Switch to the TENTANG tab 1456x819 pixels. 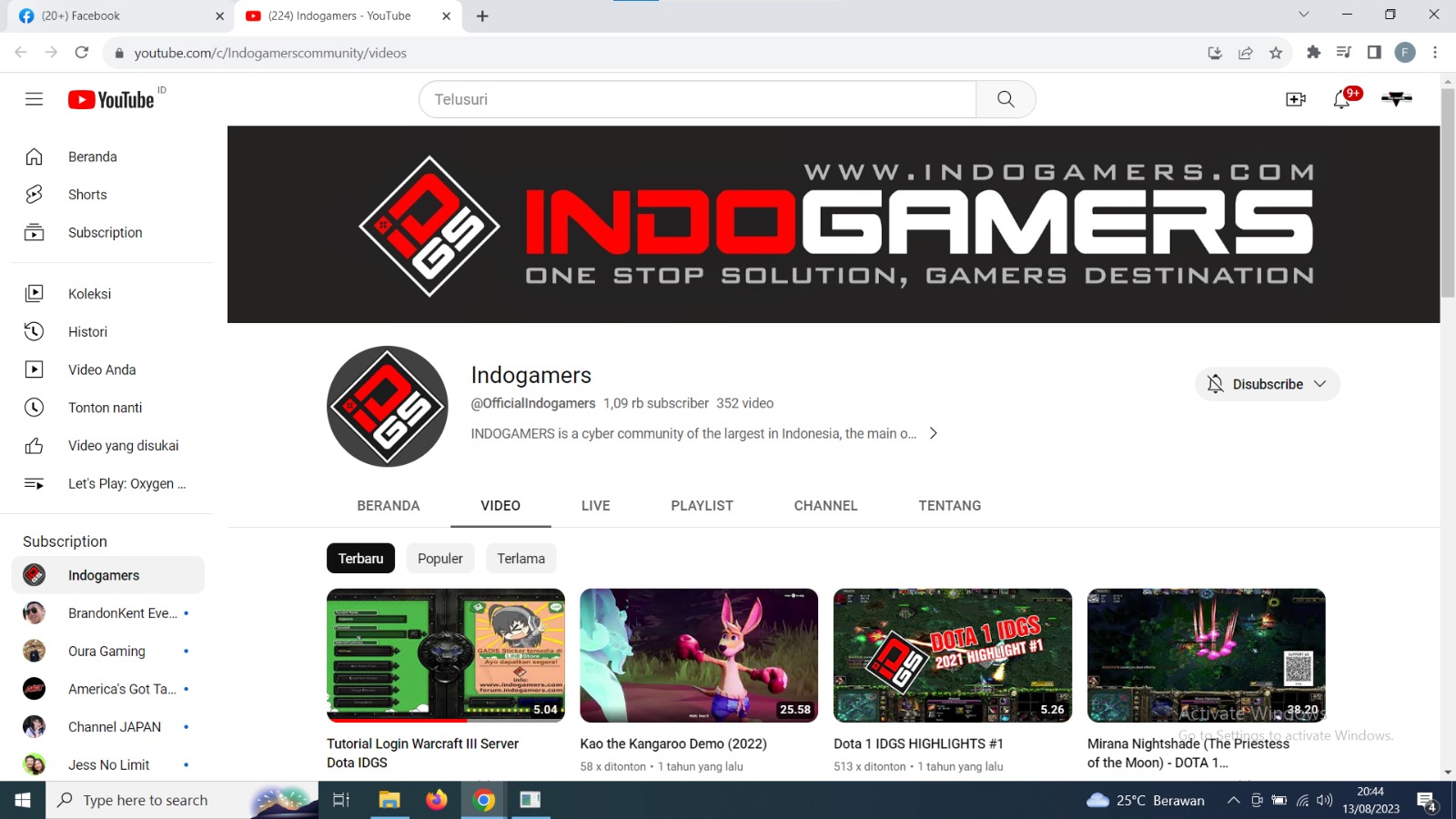[x=950, y=506]
